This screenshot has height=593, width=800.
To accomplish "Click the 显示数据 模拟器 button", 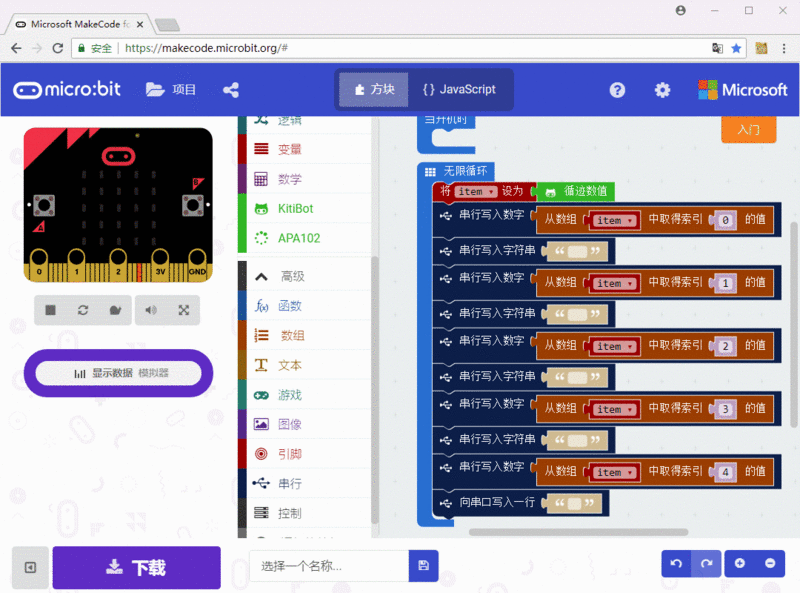I will 118,373.
